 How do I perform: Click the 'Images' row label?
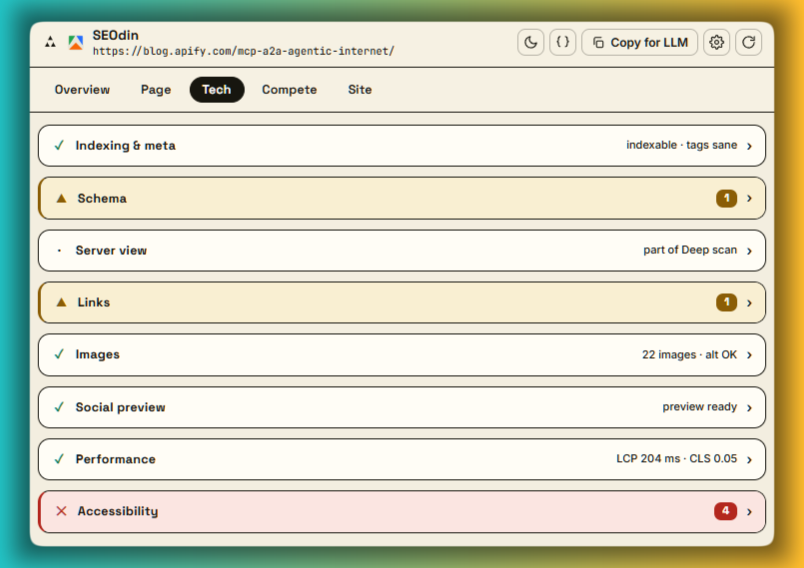coord(97,355)
